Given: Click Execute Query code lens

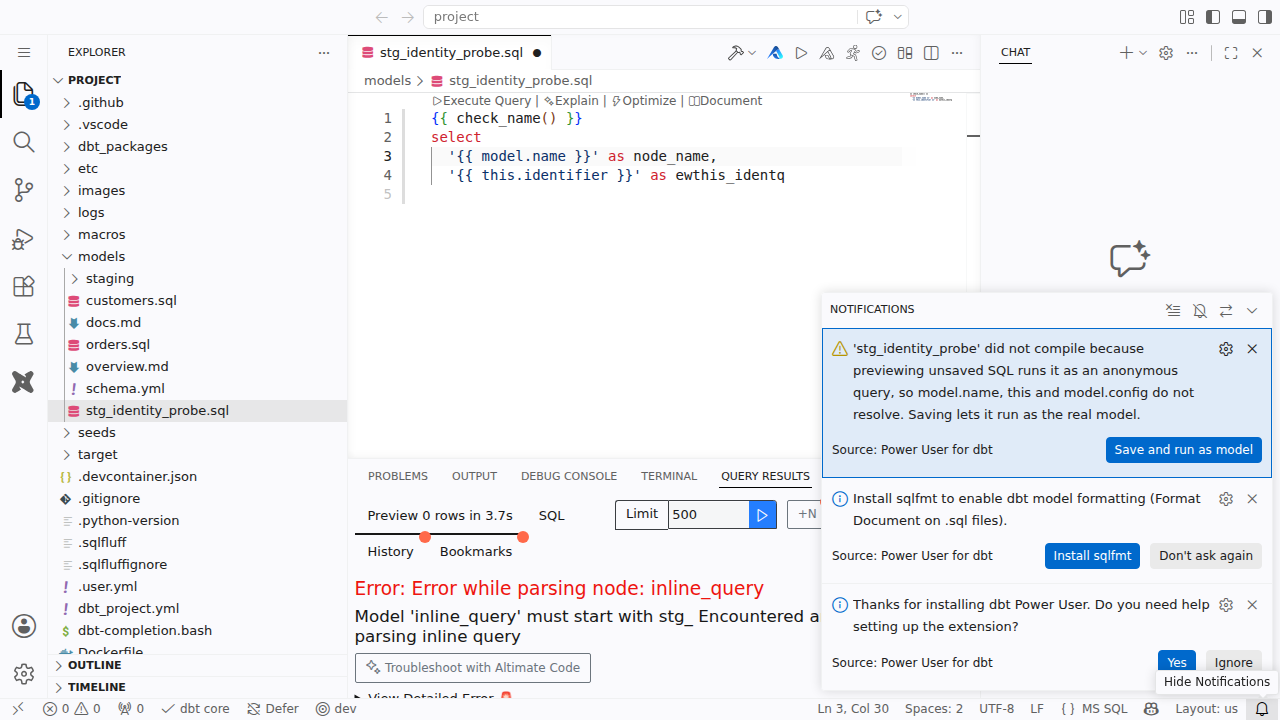Looking at the screenshot, I should coord(482,101).
